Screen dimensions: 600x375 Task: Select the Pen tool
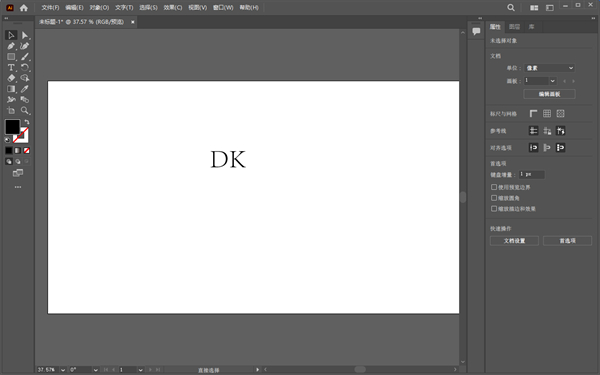click(x=11, y=46)
